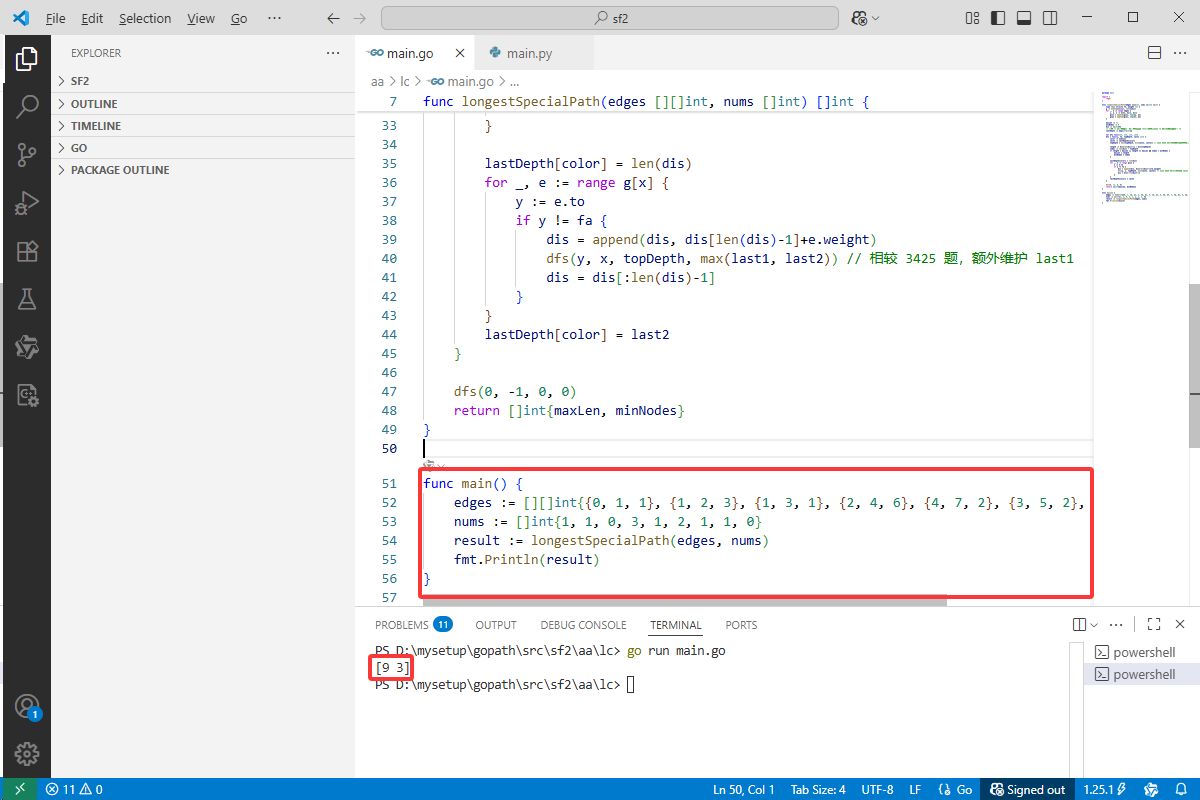
Task: Expand the OUTLINE section
Action: click(x=203, y=104)
